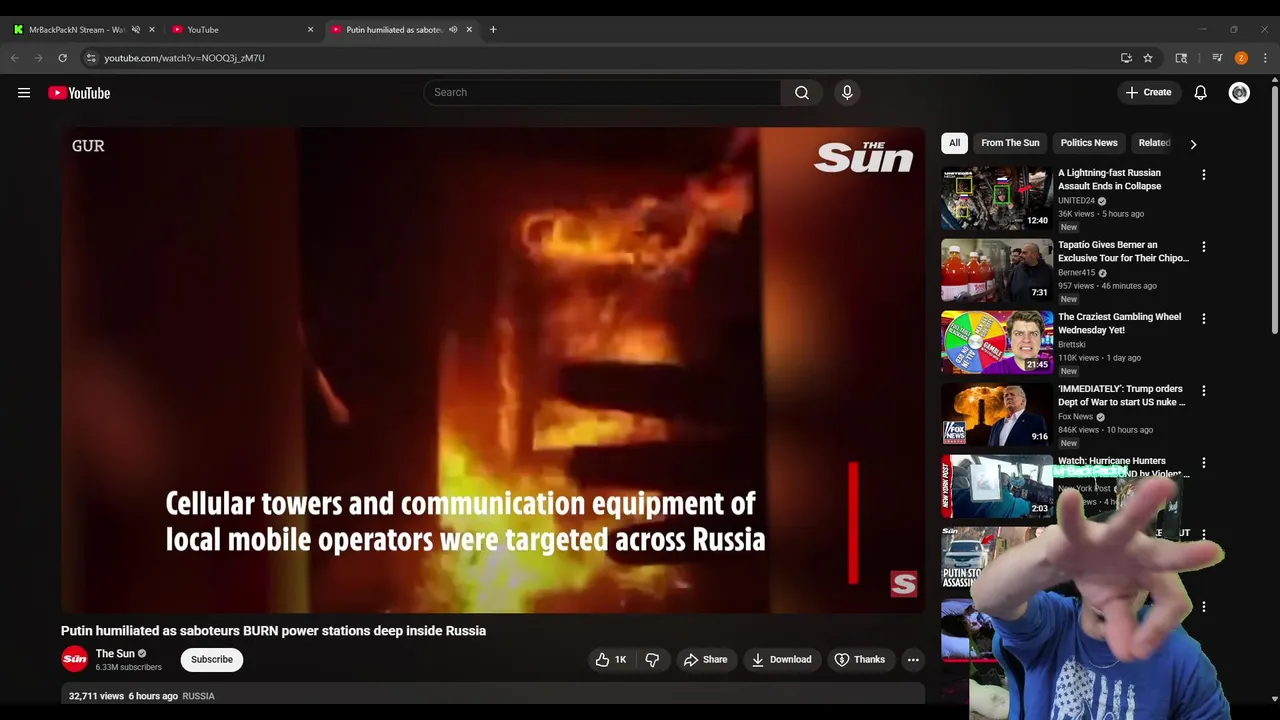Click the install app icon in address bar
Screen dimensions: 1280x720
(x=1126, y=58)
